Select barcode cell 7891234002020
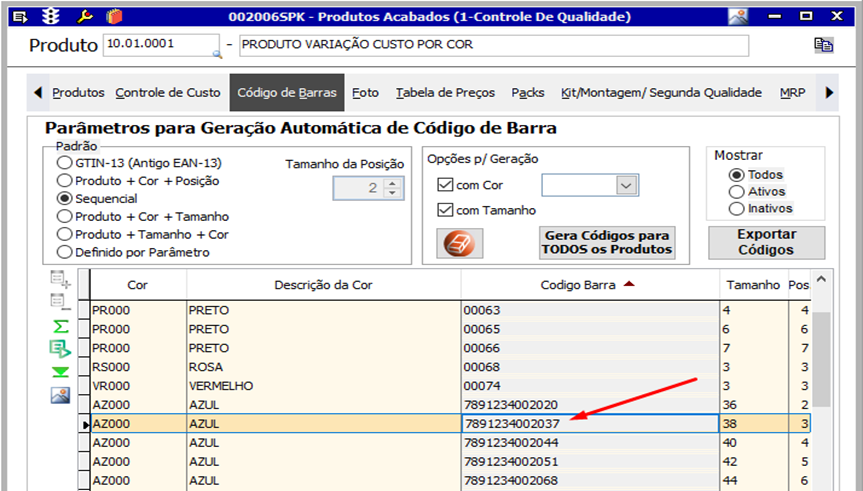863x491 pixels. (590, 405)
